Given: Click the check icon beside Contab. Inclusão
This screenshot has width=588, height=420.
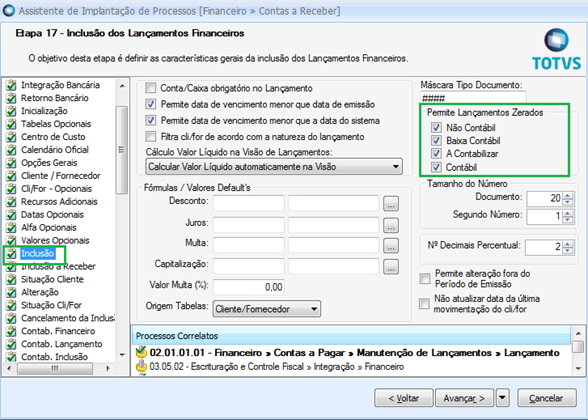Looking at the screenshot, I should [11, 357].
